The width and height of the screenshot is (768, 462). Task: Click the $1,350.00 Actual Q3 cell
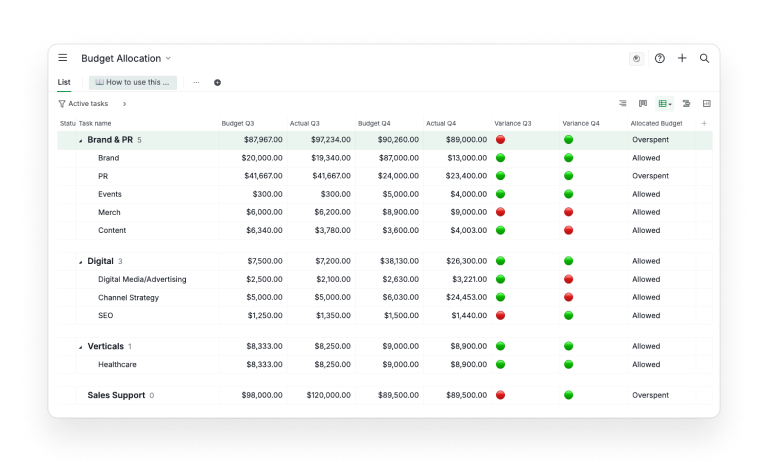pyautogui.click(x=333, y=316)
